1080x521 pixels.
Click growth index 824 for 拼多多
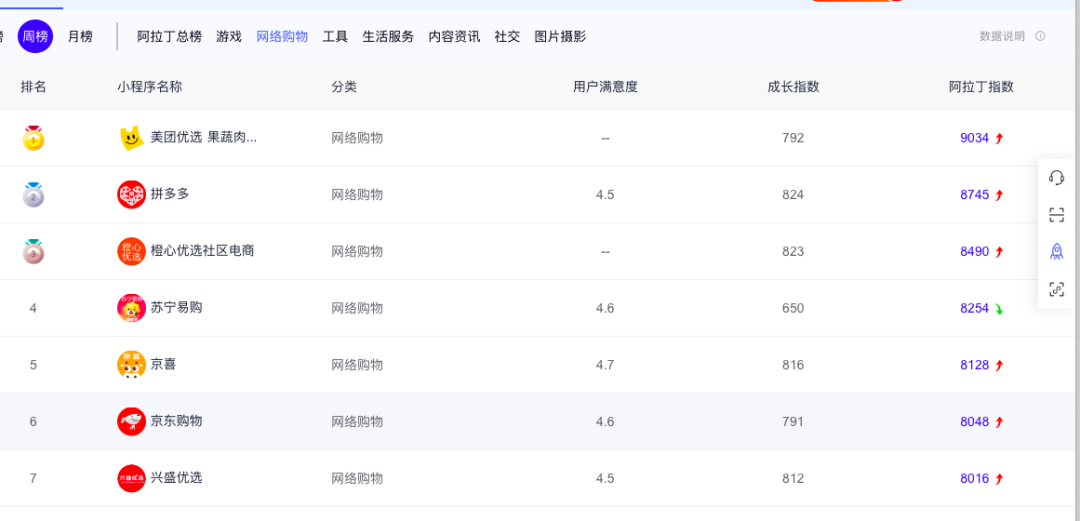(793, 195)
